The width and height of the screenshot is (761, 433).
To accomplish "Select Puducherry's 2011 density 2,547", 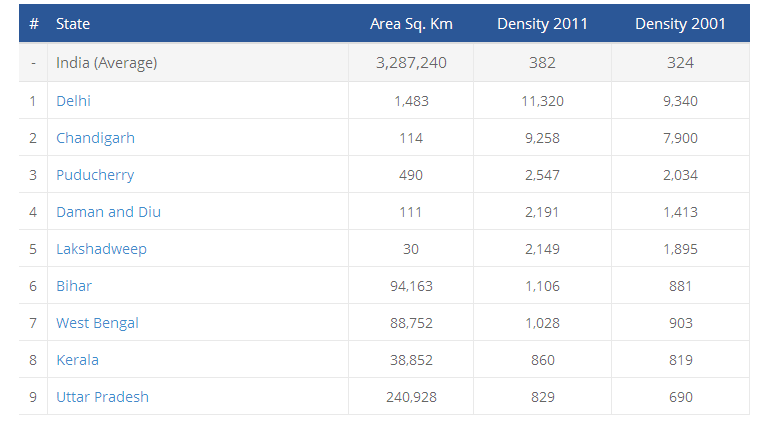I will click(542, 175).
